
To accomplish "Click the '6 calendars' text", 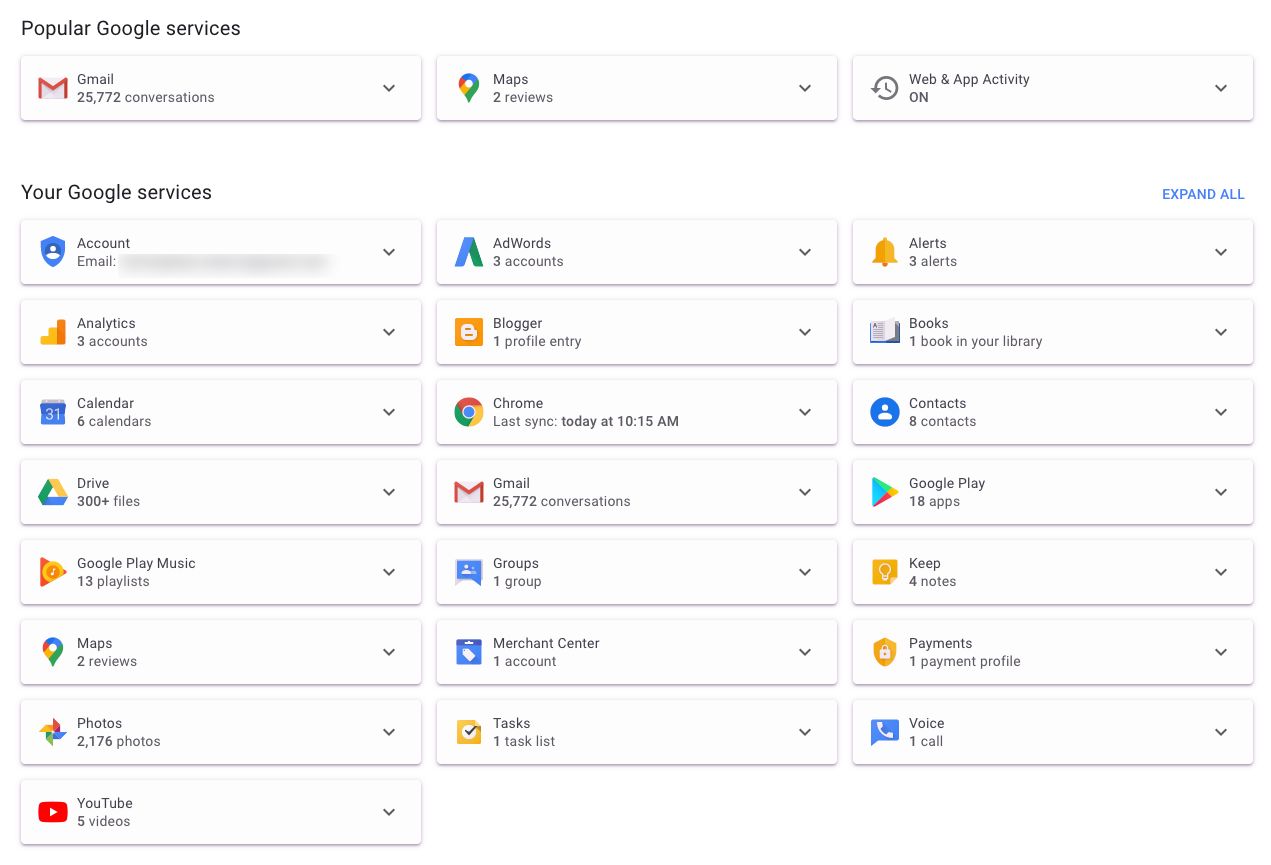I will pos(114,421).
